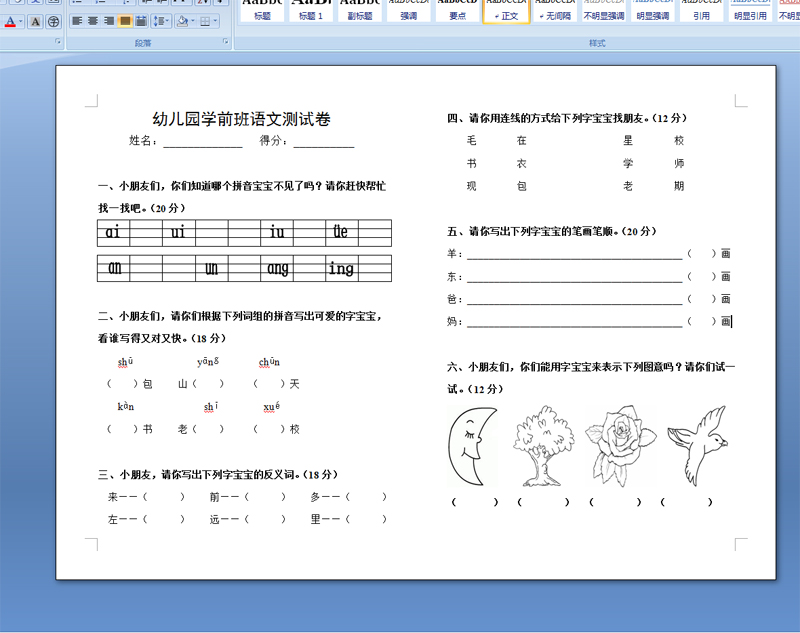Screen dimensions: 800x633
Task: Click the pinyin 'kàn' above 书
Action: coord(126,407)
